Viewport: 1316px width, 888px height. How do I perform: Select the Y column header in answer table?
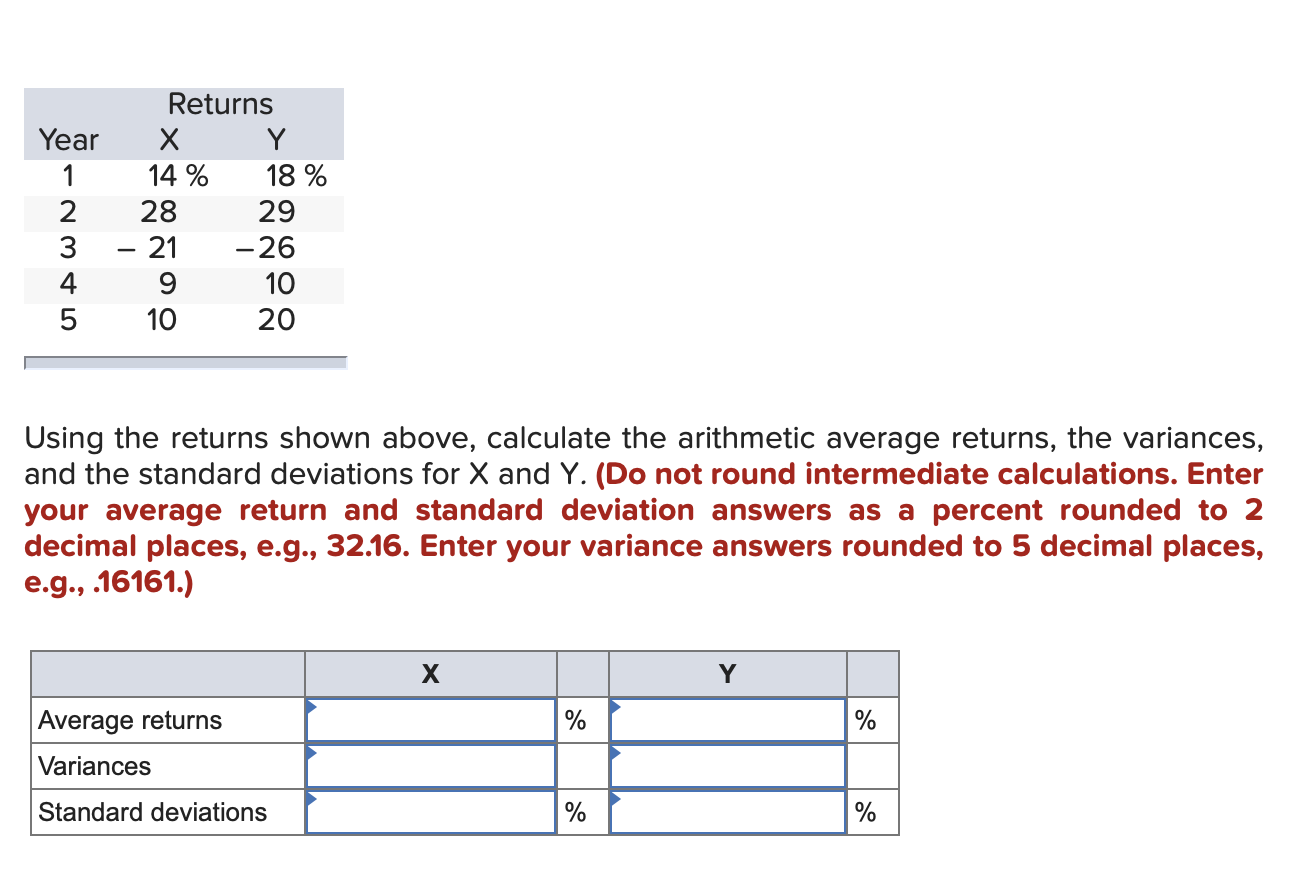click(x=727, y=674)
